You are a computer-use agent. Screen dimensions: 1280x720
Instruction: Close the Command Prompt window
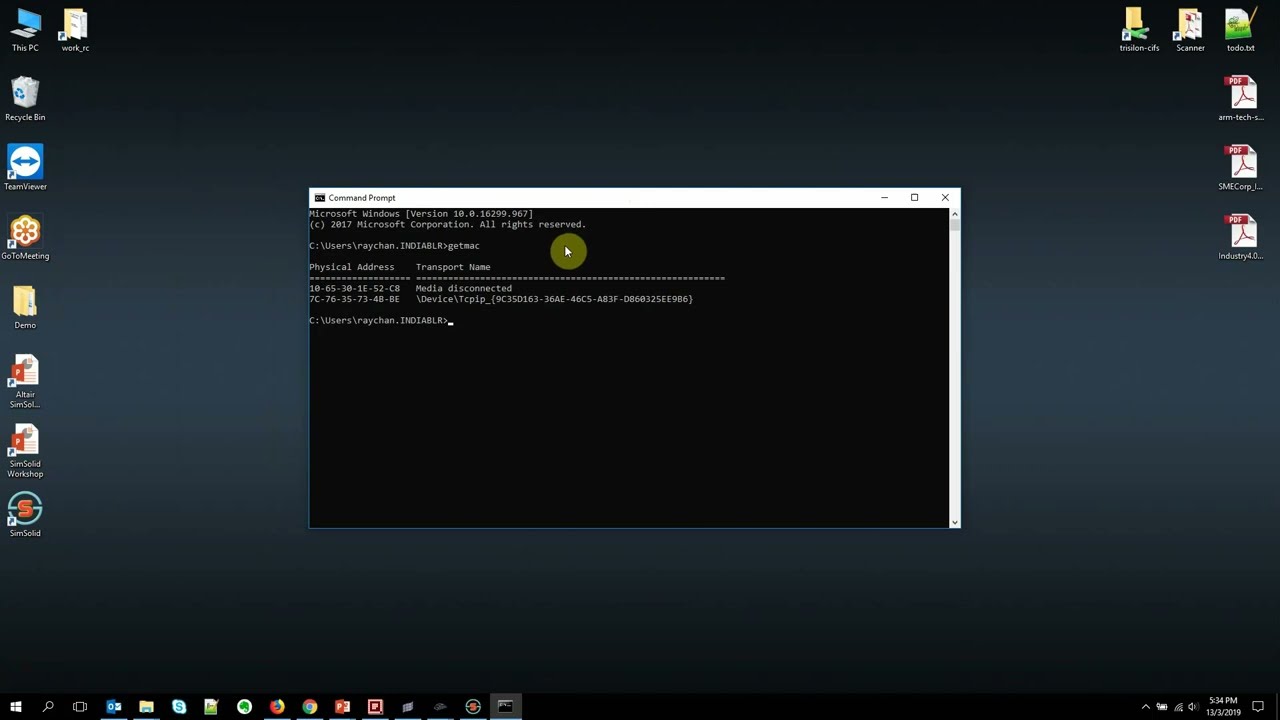(x=945, y=198)
